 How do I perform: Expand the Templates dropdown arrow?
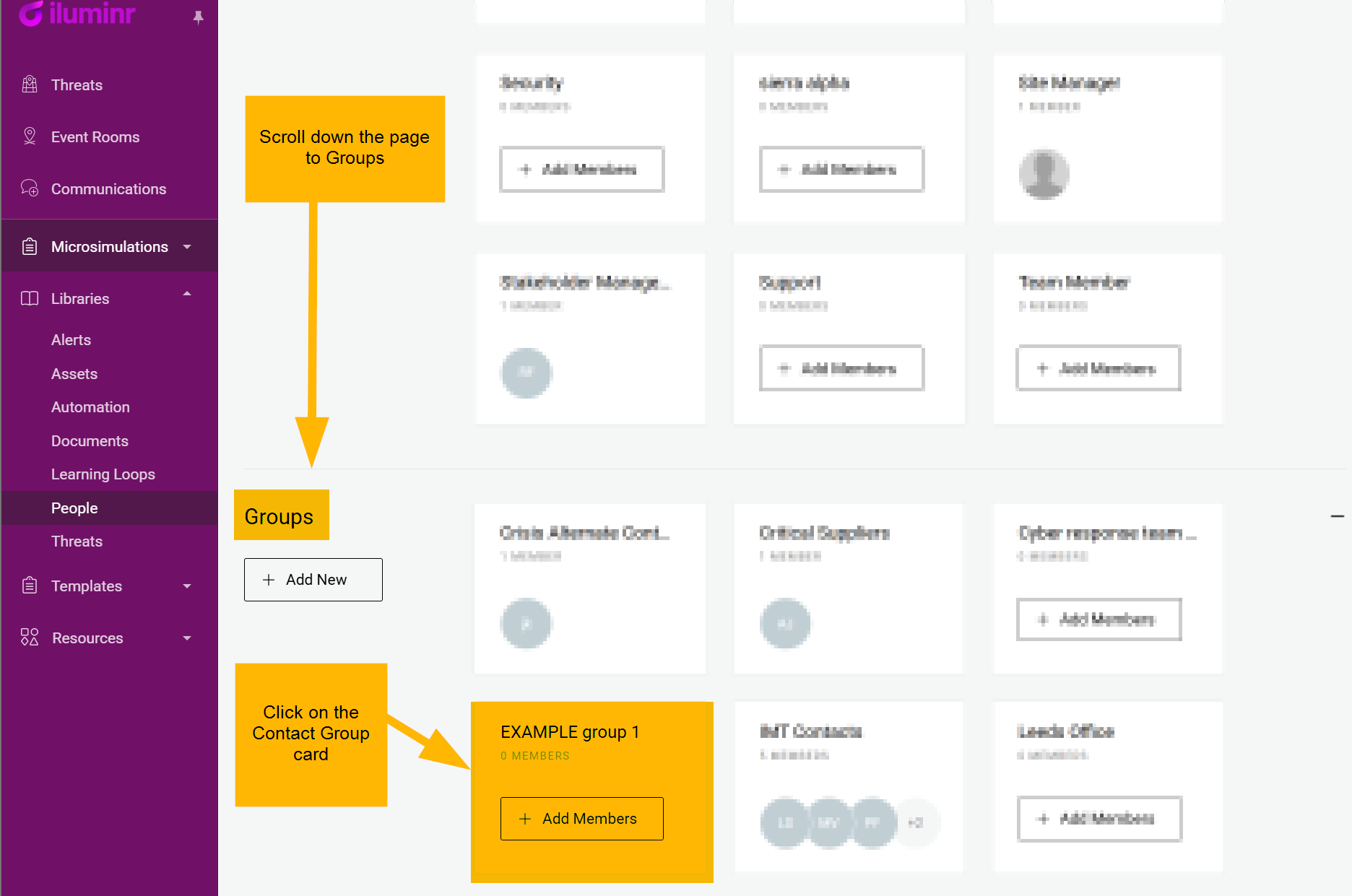click(x=187, y=586)
